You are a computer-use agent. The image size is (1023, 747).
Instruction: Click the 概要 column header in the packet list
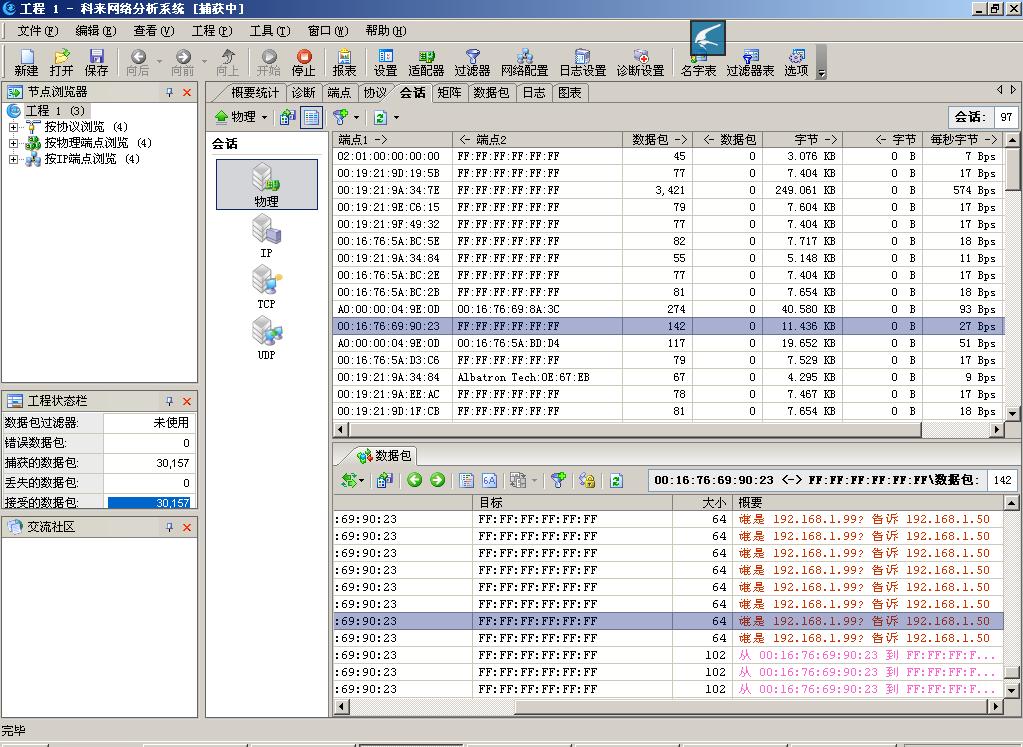point(750,502)
